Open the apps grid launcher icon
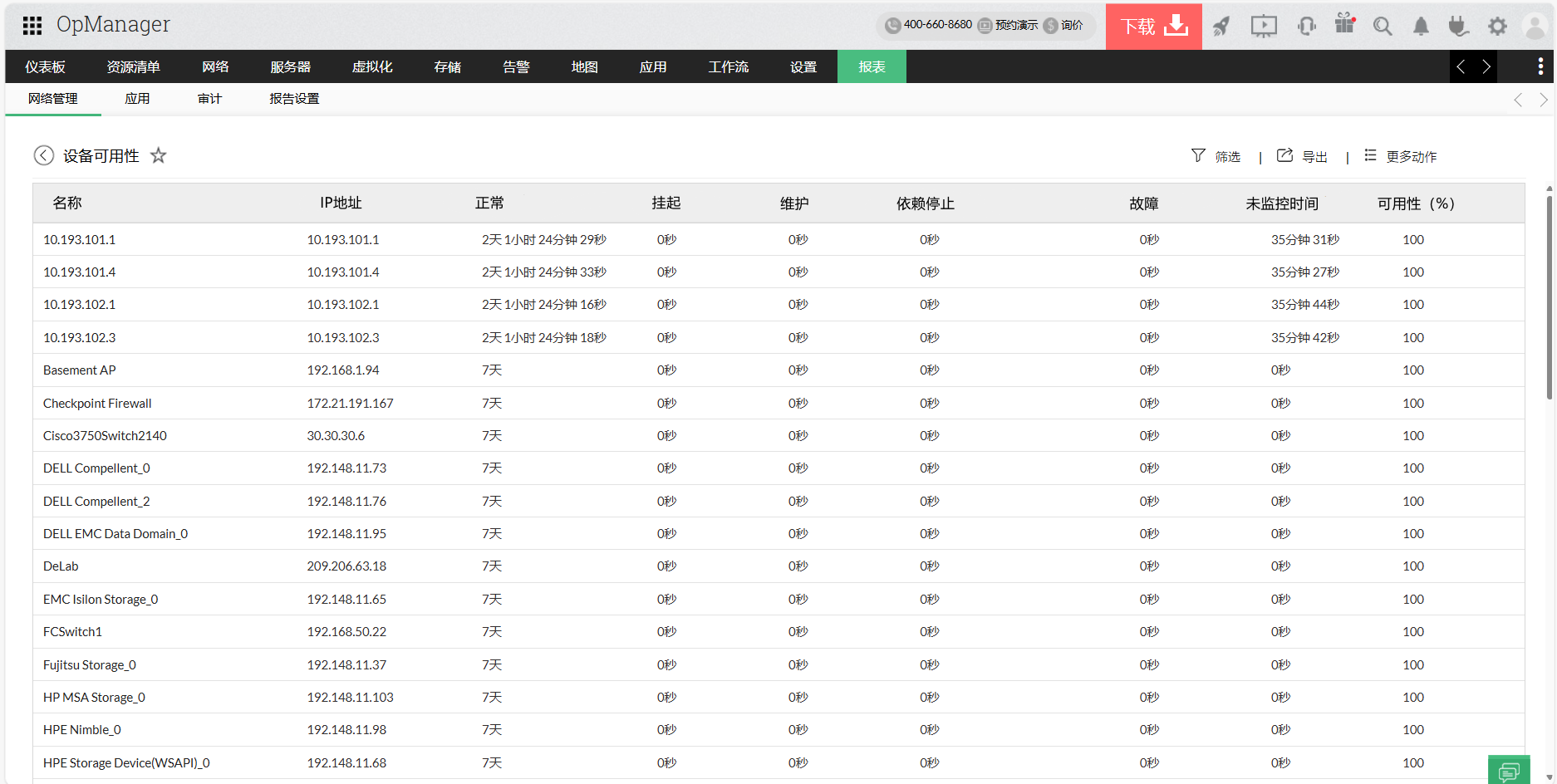The width and height of the screenshot is (1557, 784). coord(32,26)
